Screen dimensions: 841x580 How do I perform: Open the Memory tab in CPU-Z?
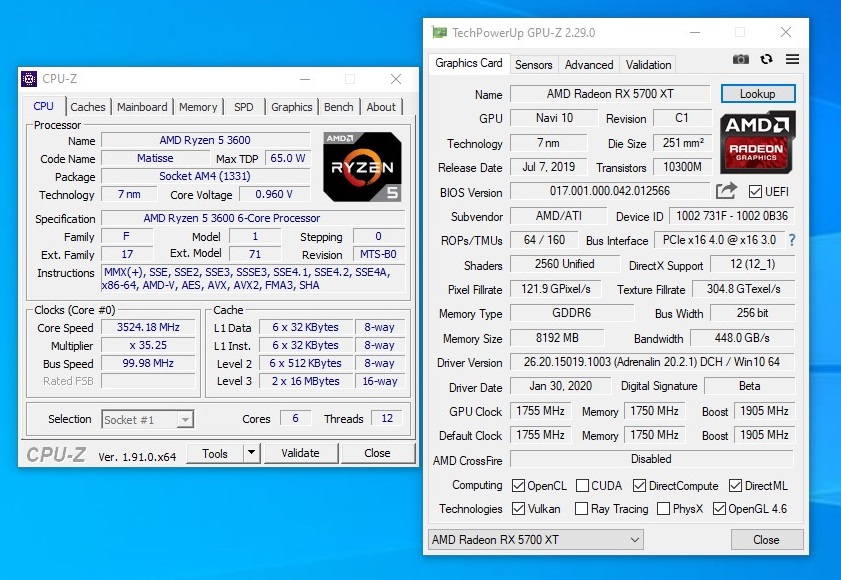pyautogui.click(x=198, y=107)
